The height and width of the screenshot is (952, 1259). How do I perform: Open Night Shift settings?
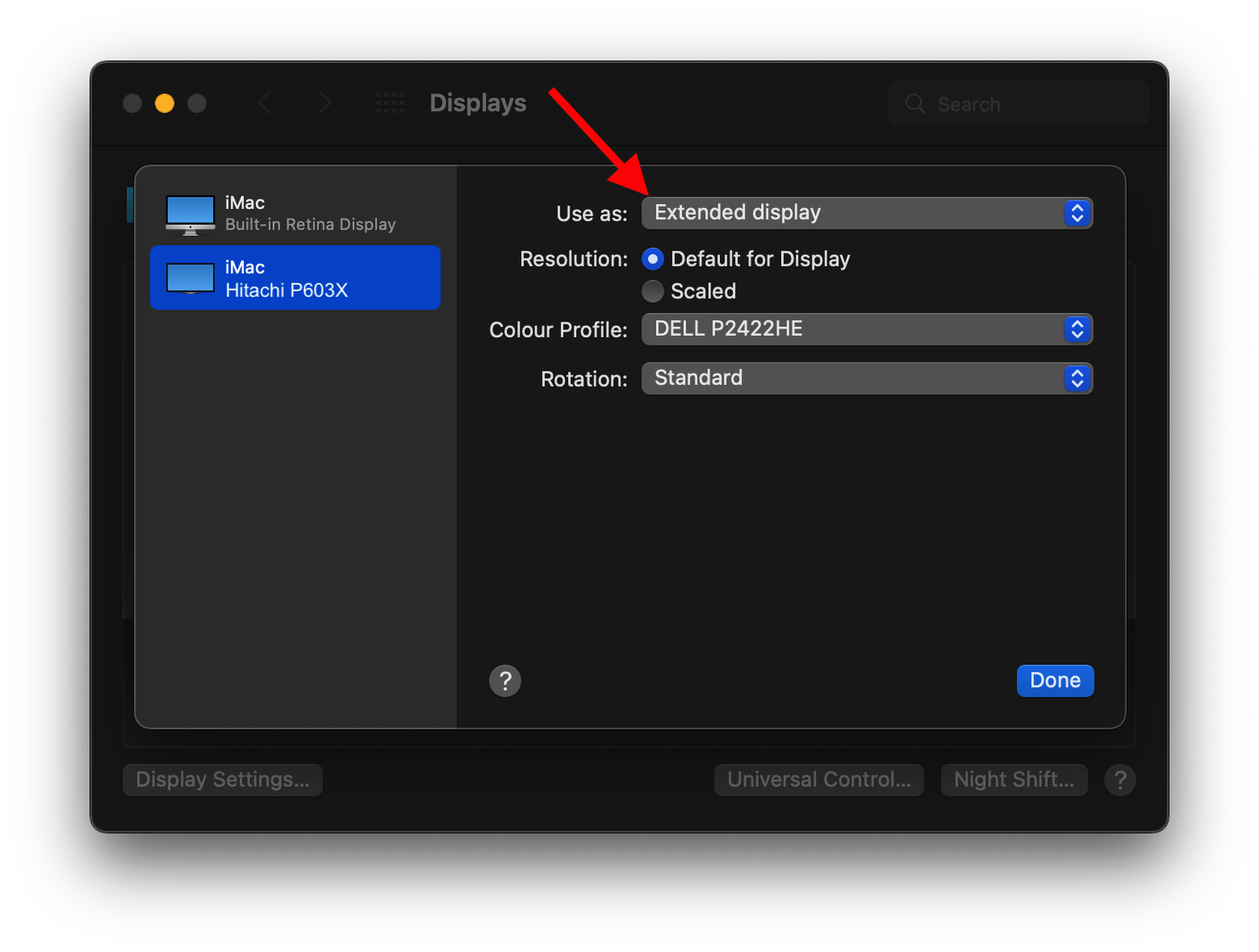pyautogui.click(x=1014, y=780)
